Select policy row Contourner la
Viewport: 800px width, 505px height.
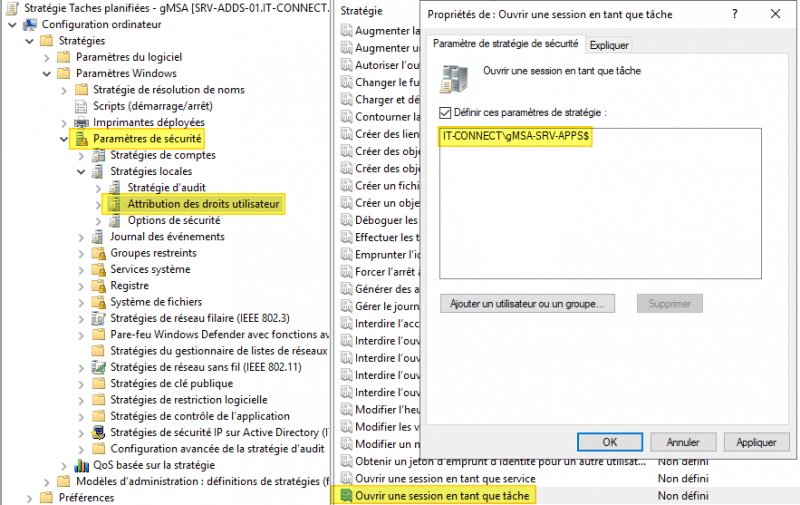[x=387, y=117]
